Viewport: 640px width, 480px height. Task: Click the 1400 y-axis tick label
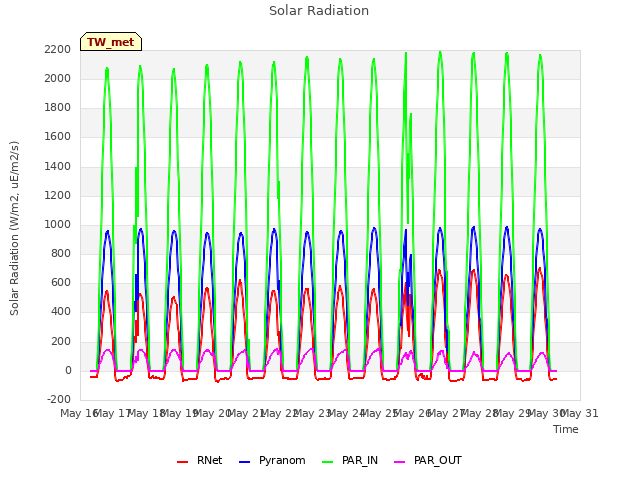click(58, 166)
